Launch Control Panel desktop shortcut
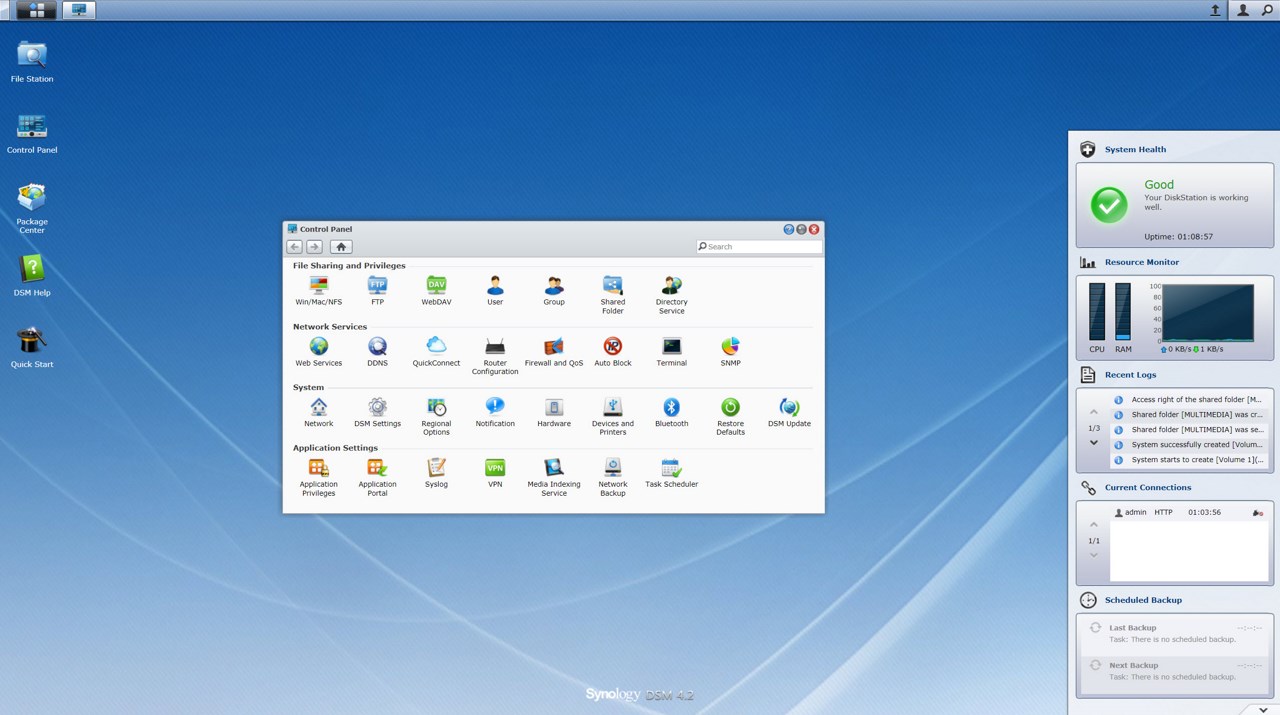 click(32, 133)
